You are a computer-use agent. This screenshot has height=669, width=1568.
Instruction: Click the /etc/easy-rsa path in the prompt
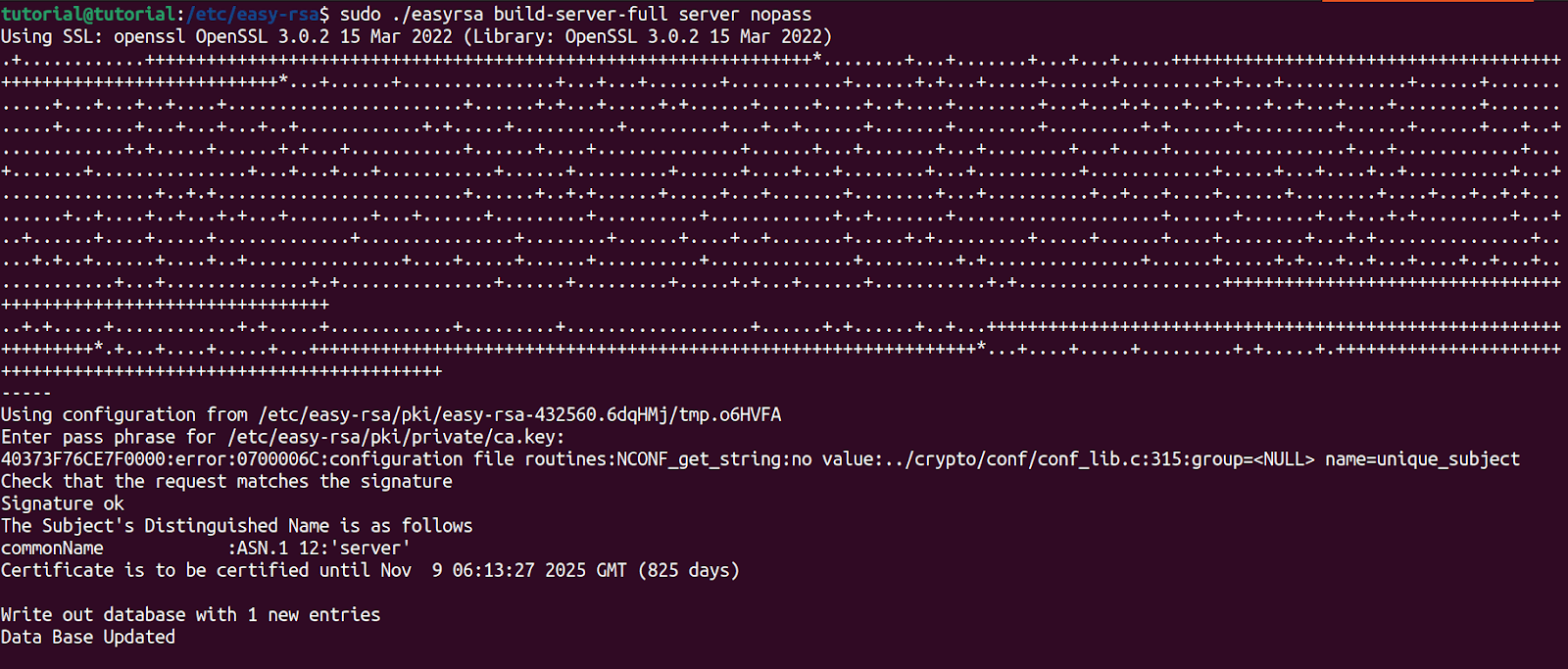coord(254,14)
